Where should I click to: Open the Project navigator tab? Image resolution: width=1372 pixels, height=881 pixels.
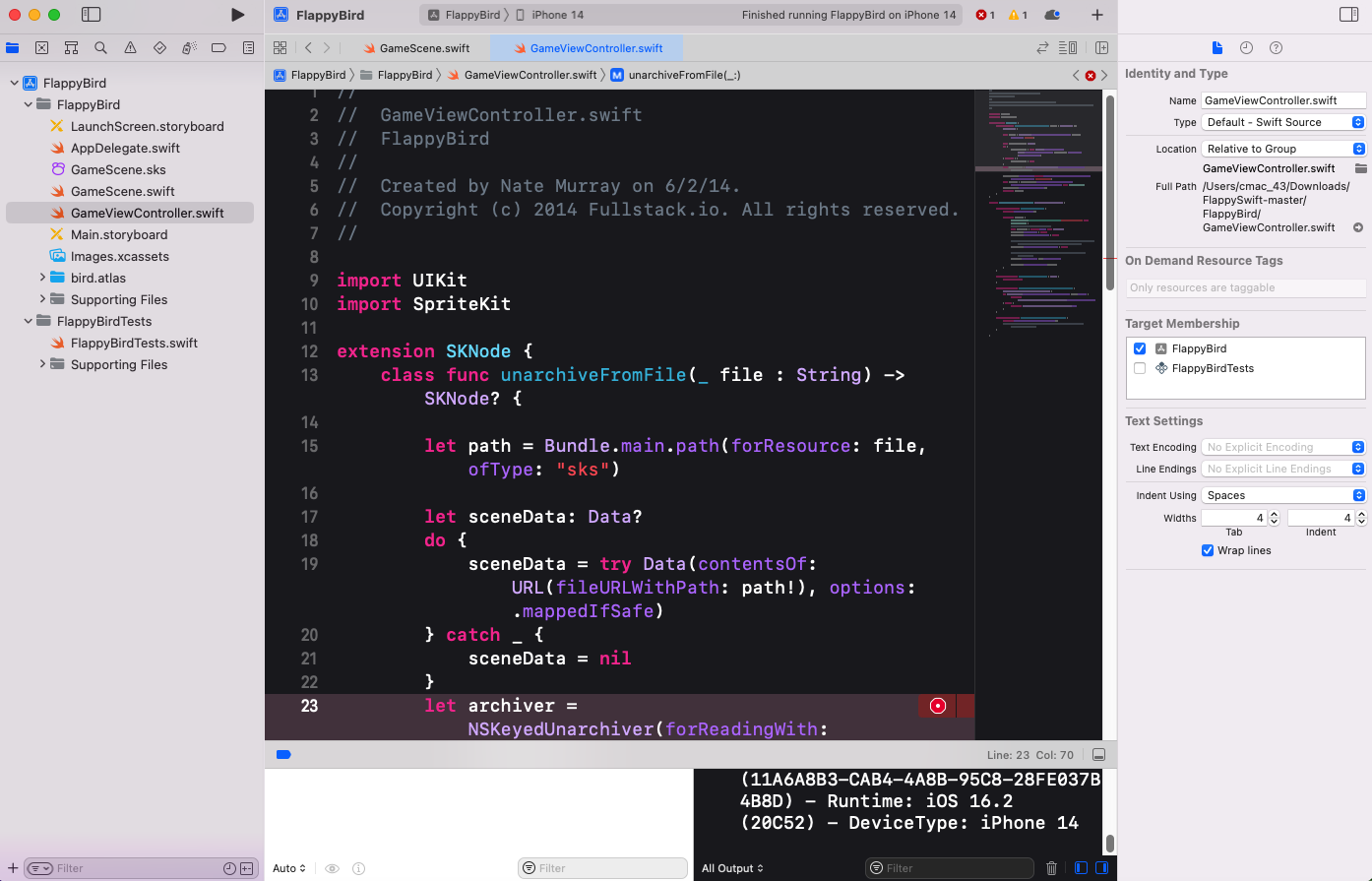tap(13, 47)
